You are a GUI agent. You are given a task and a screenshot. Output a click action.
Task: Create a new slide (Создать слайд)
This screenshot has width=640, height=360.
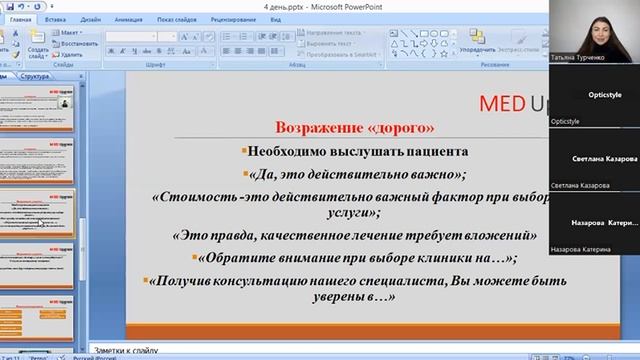click(38, 44)
